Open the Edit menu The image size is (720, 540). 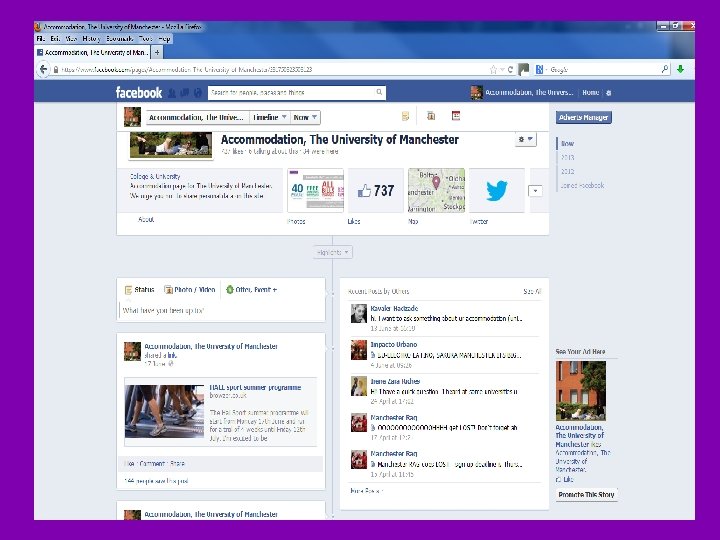pyautogui.click(x=55, y=39)
